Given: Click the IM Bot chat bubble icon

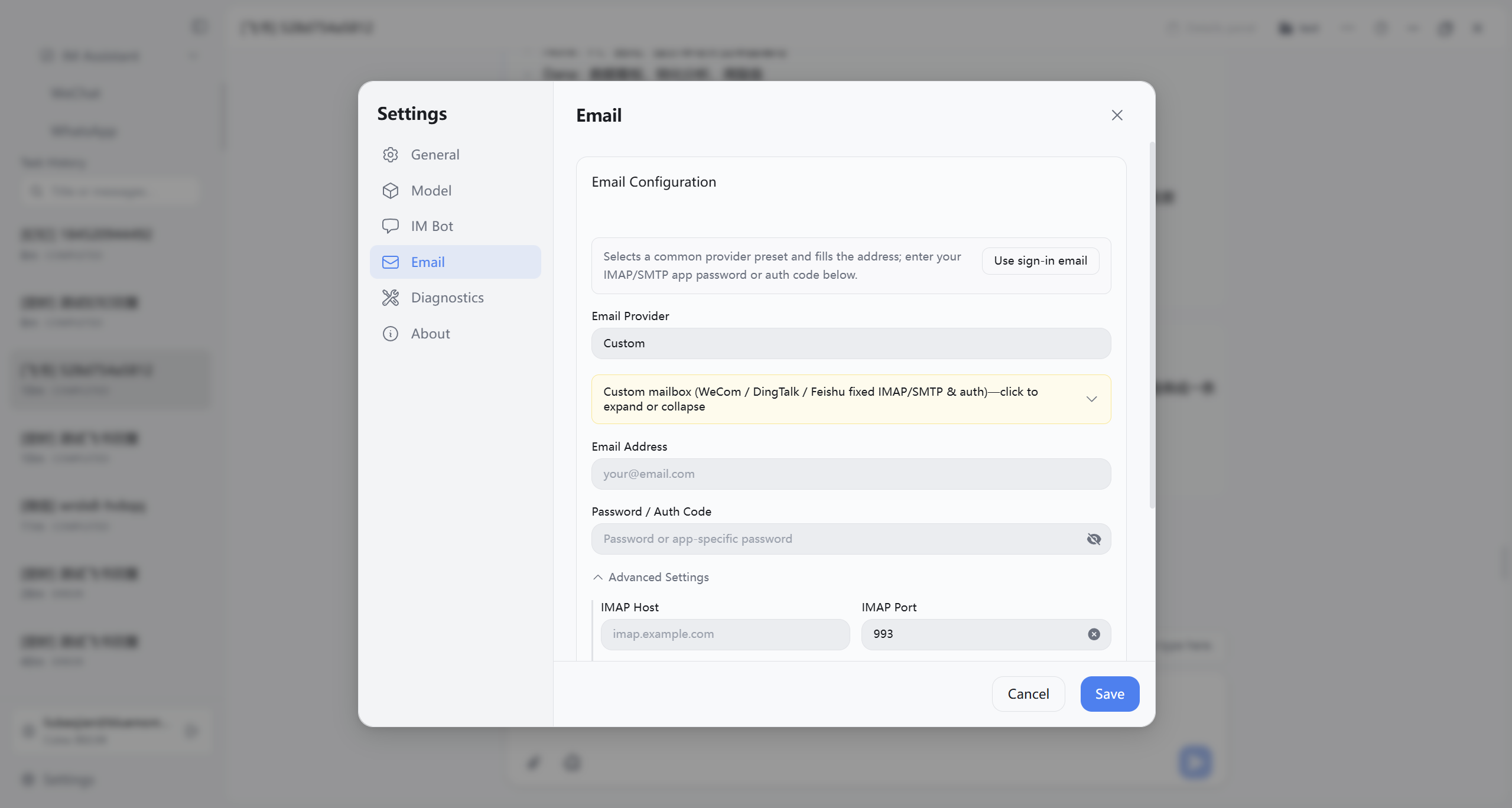Looking at the screenshot, I should 391,226.
